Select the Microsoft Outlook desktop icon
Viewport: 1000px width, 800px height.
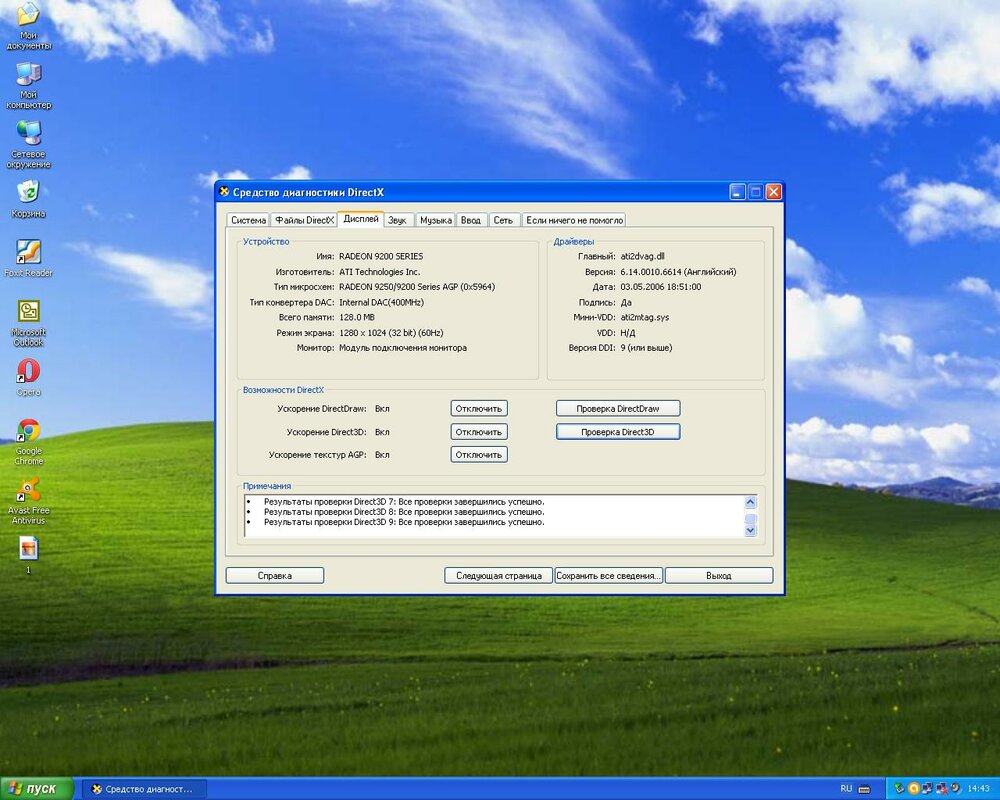click(28, 323)
